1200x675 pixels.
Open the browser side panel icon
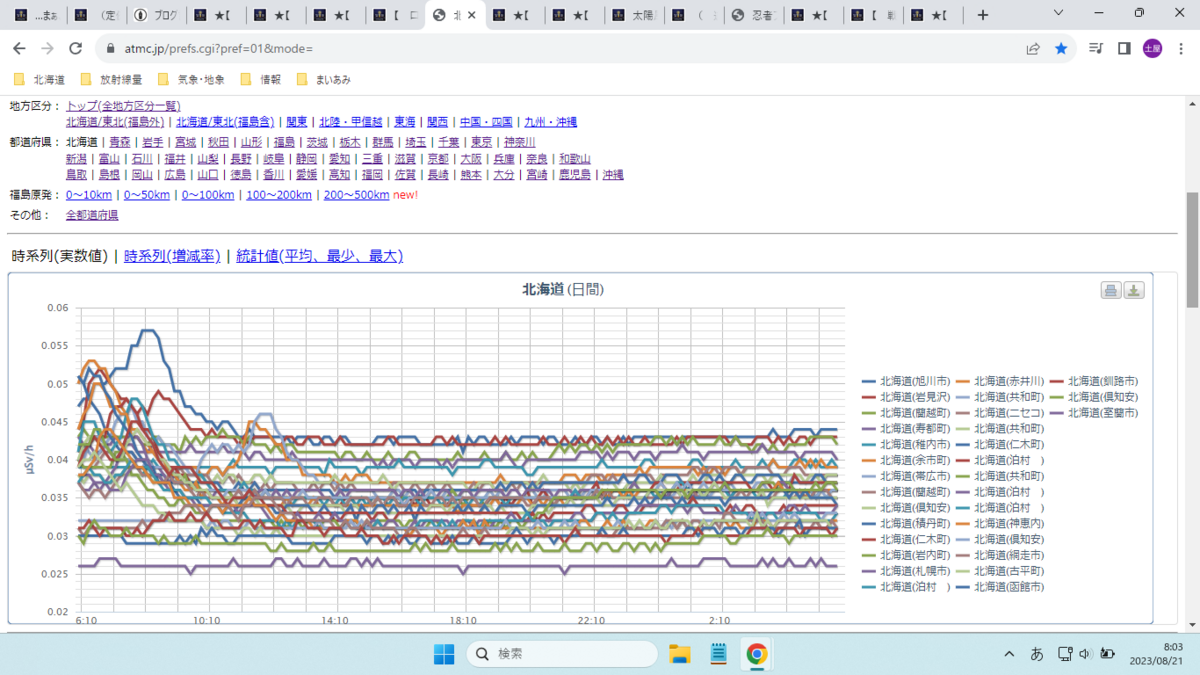1124,48
